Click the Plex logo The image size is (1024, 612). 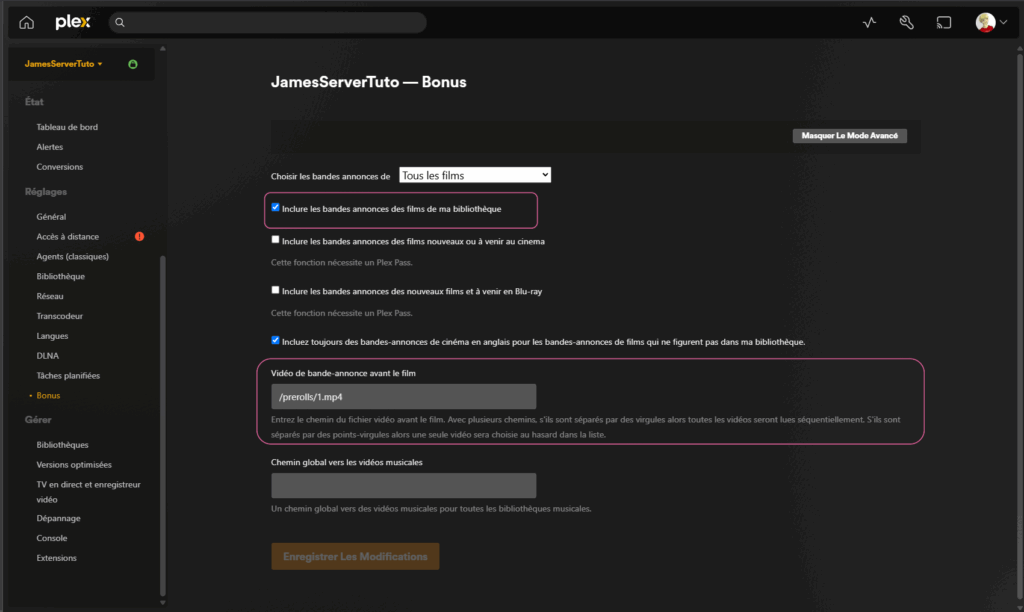(x=72, y=22)
